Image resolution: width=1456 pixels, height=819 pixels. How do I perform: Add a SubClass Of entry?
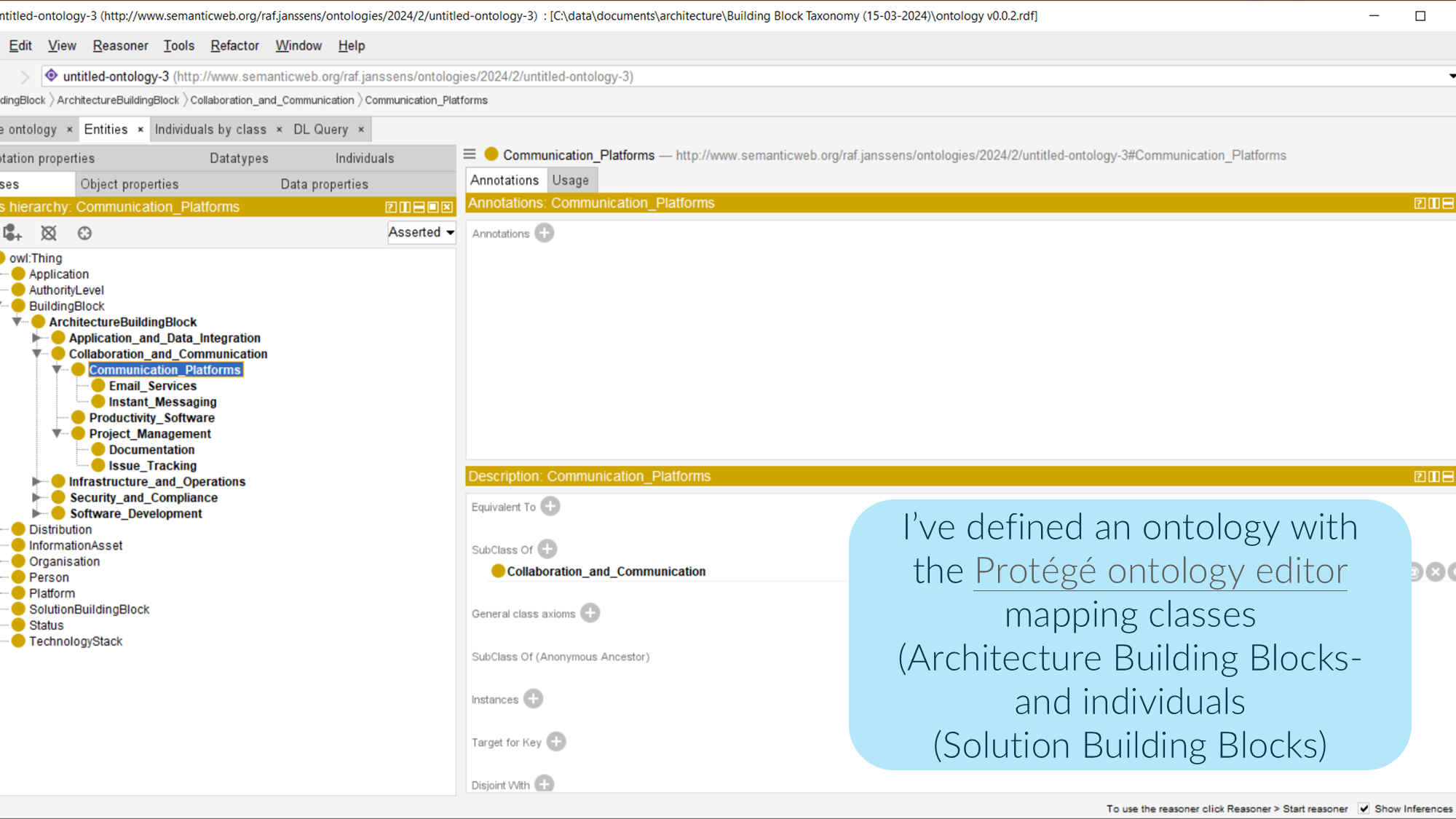547,549
